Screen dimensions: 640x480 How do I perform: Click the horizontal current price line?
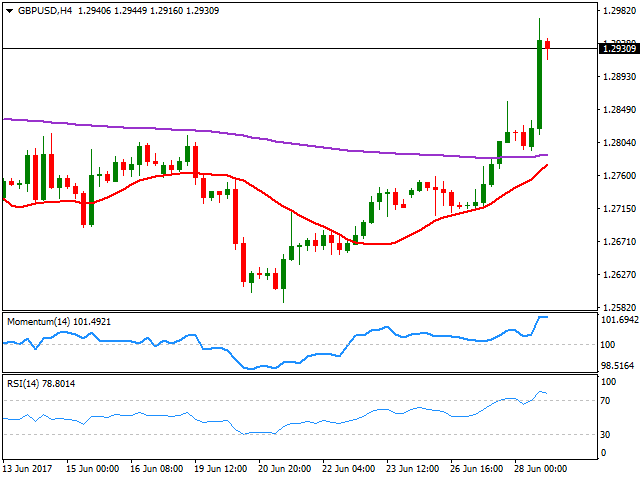tap(300, 49)
